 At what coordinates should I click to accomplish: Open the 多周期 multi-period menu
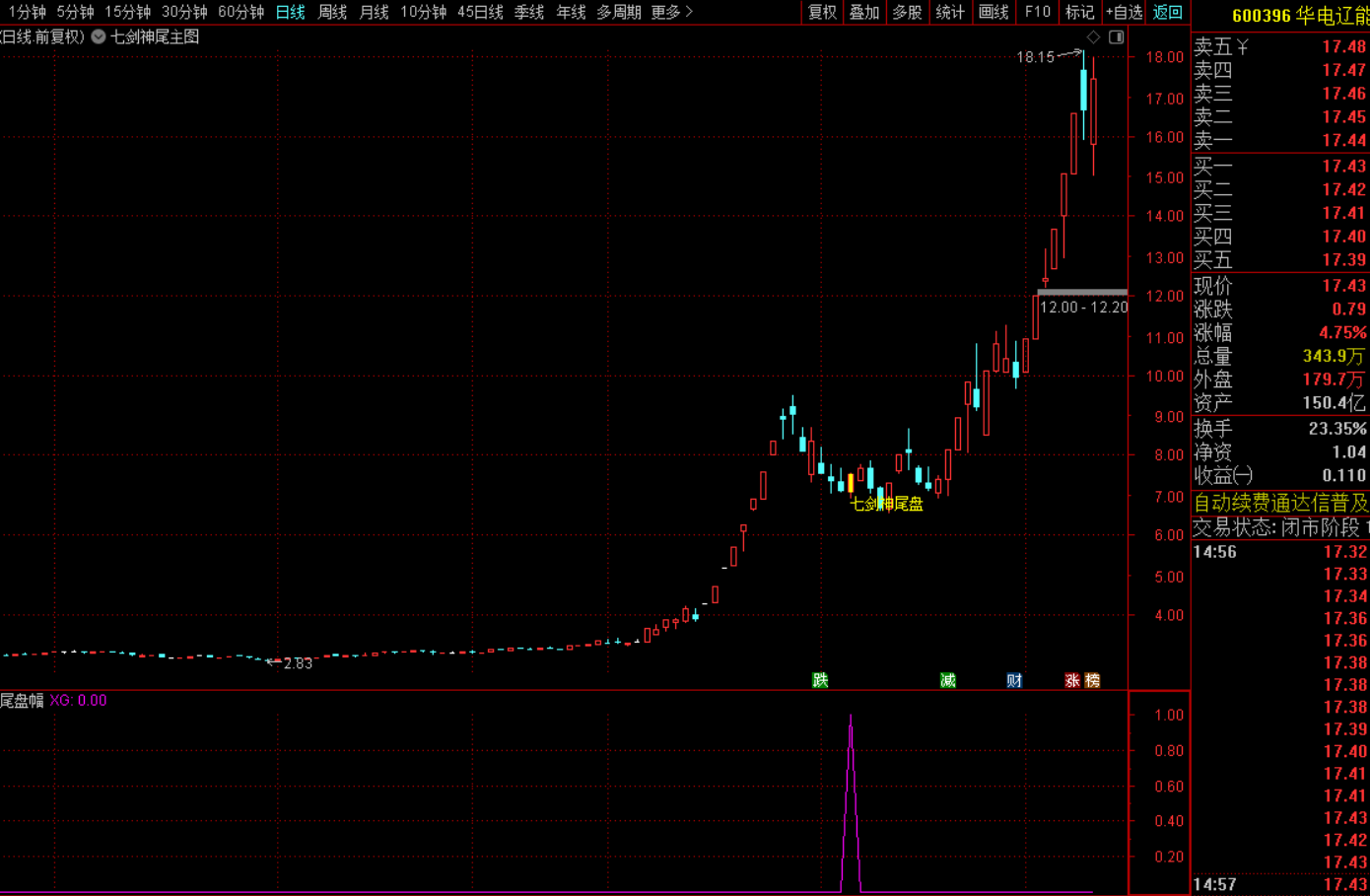(618, 12)
